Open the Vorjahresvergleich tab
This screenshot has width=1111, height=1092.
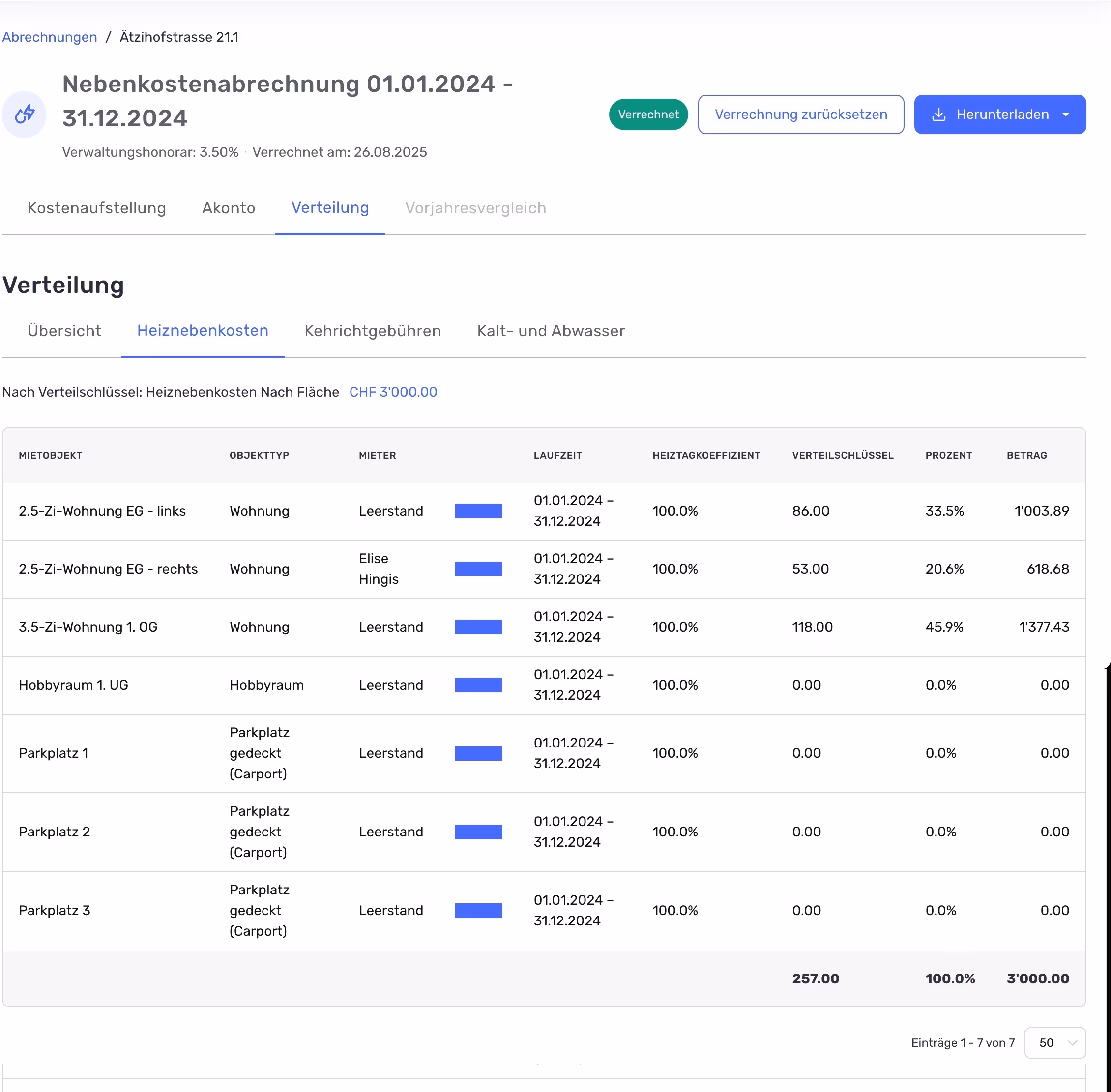(x=475, y=207)
